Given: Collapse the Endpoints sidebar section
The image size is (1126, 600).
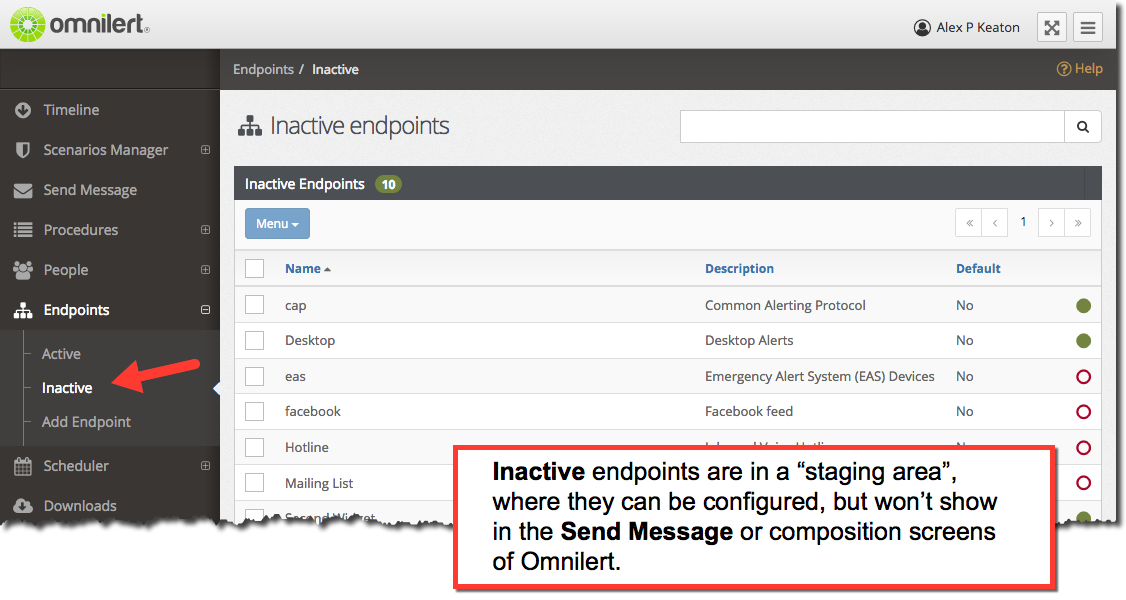Looking at the screenshot, I should tap(205, 310).
